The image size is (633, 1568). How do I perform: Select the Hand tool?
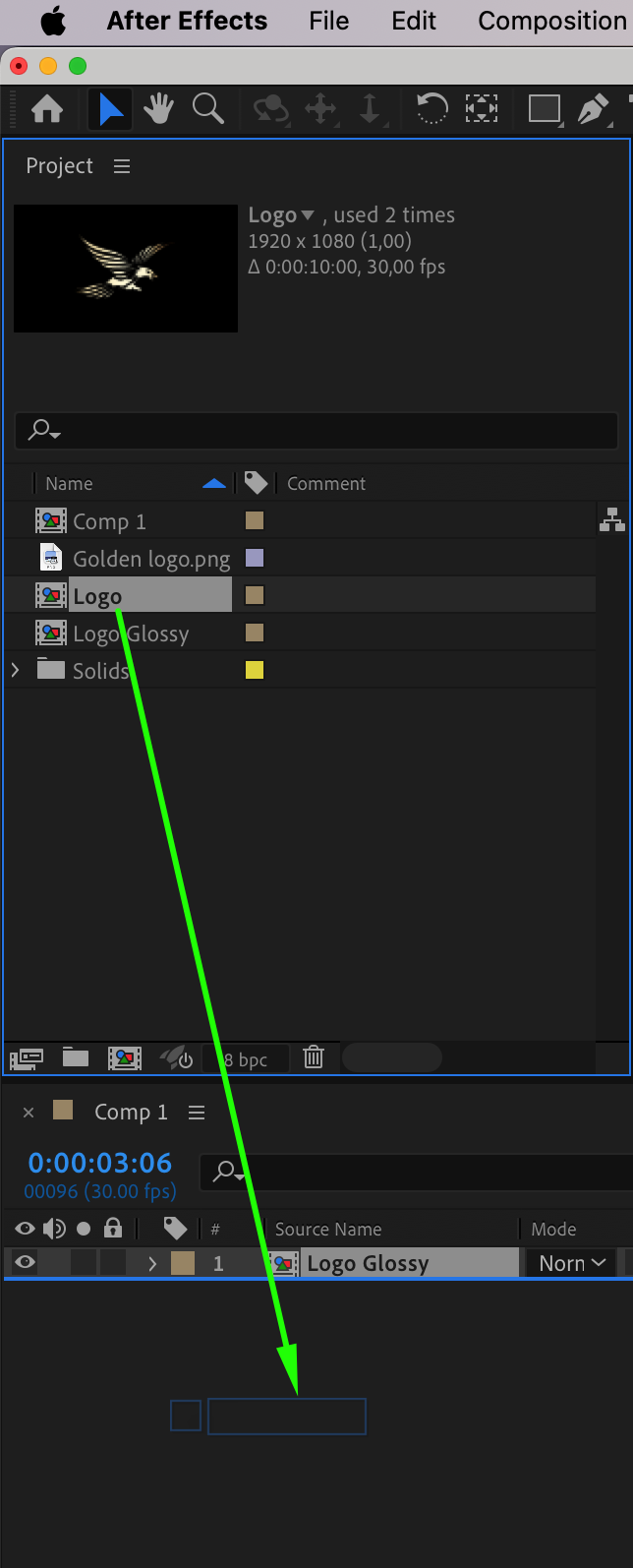[159, 109]
